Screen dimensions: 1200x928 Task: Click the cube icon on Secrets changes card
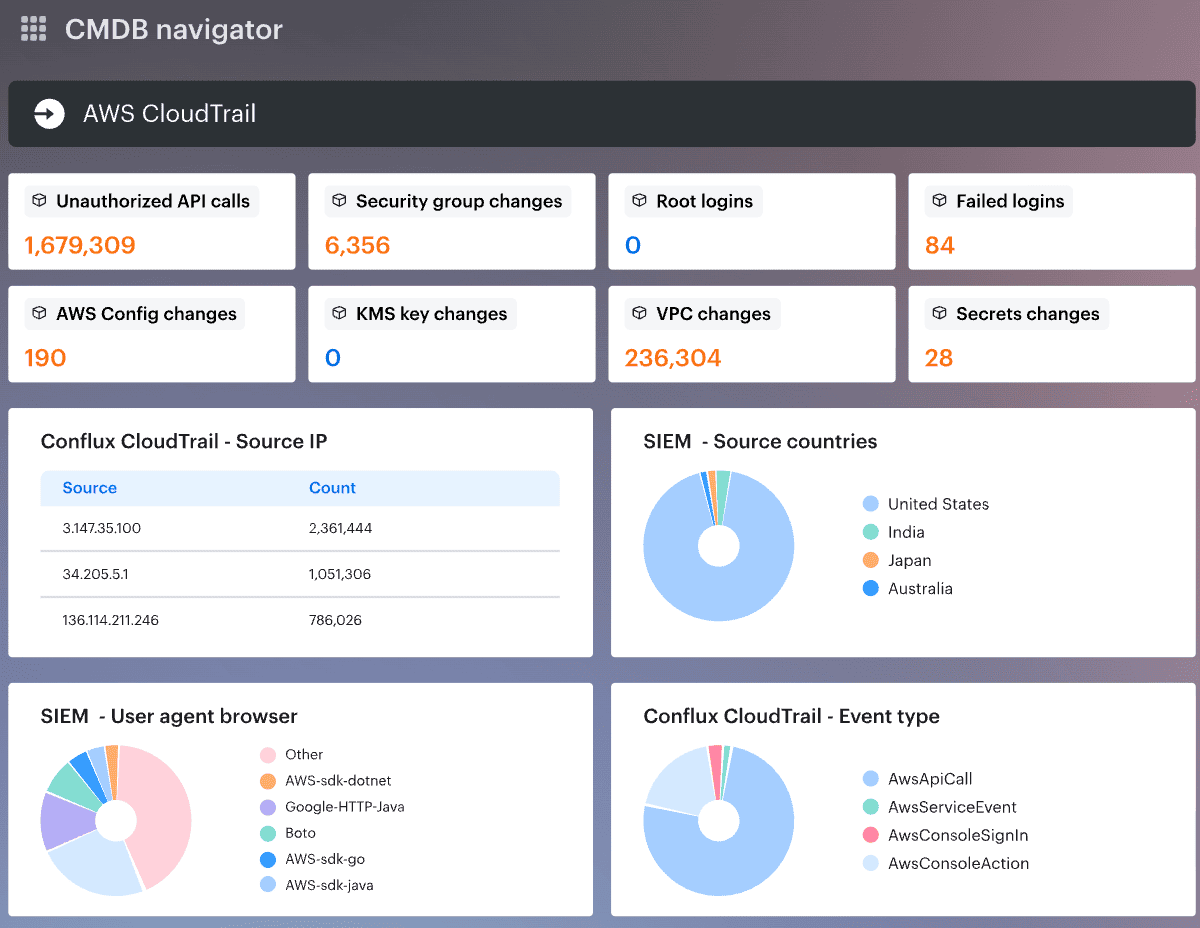tap(940, 313)
